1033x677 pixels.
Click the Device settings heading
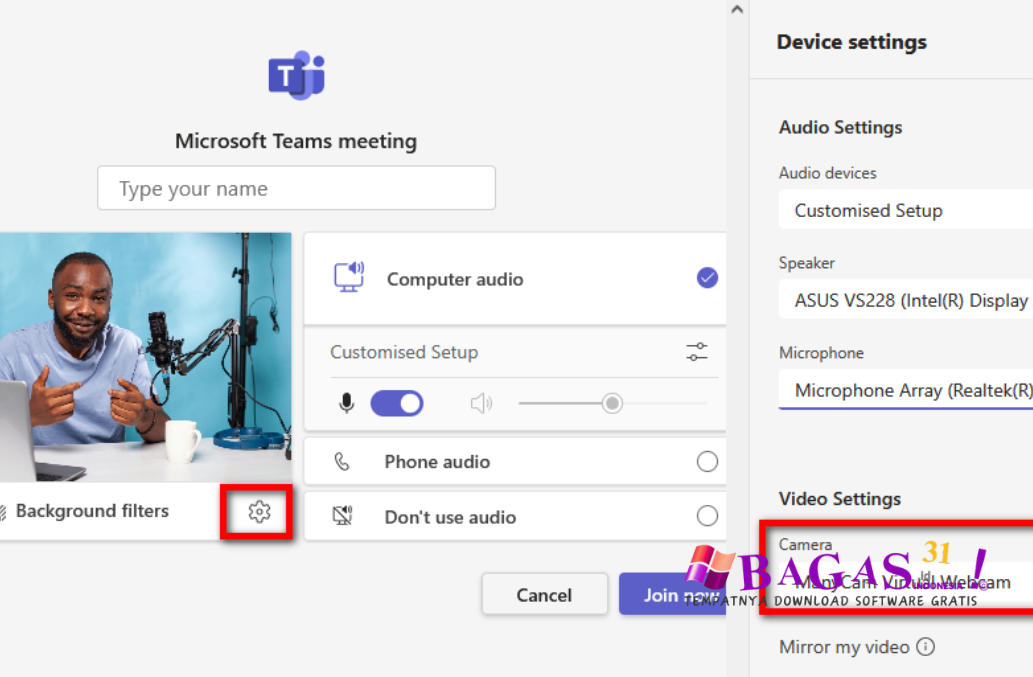click(852, 42)
